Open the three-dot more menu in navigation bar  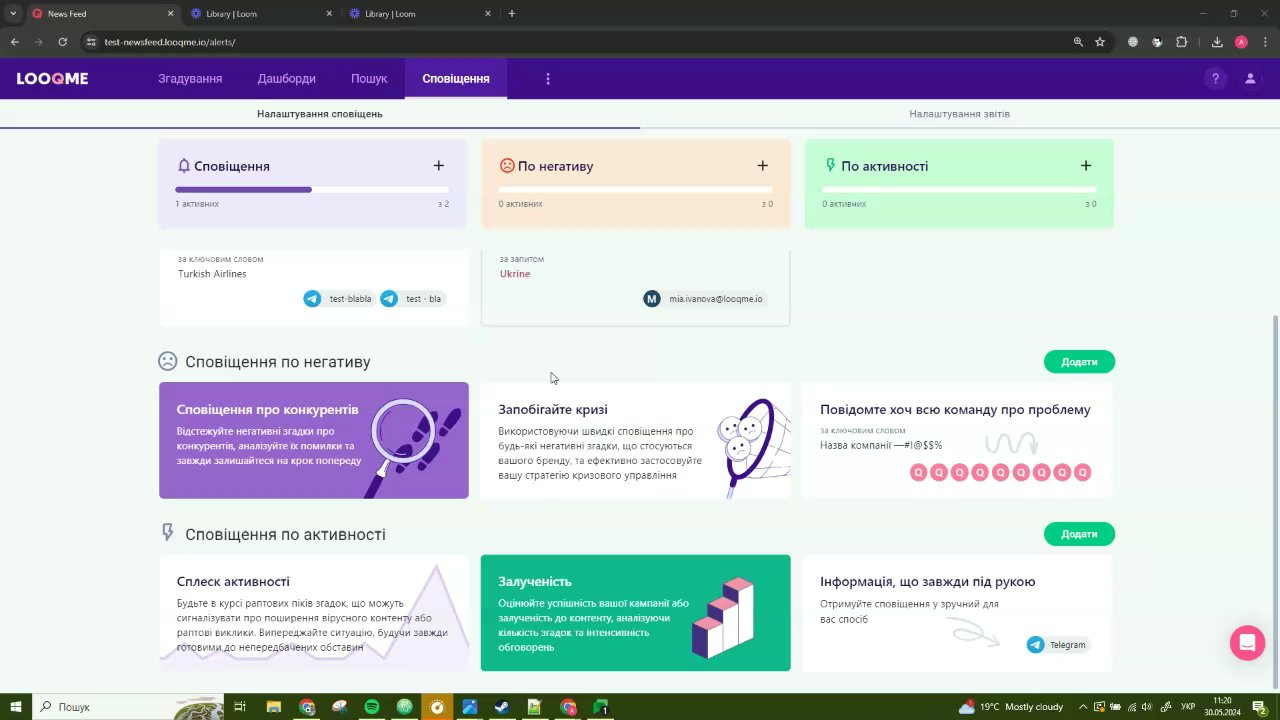pos(547,78)
